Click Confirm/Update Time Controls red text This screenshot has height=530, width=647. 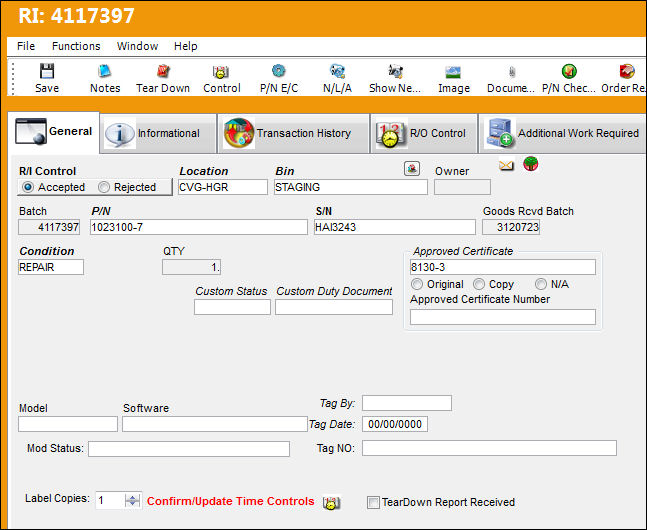(231, 501)
